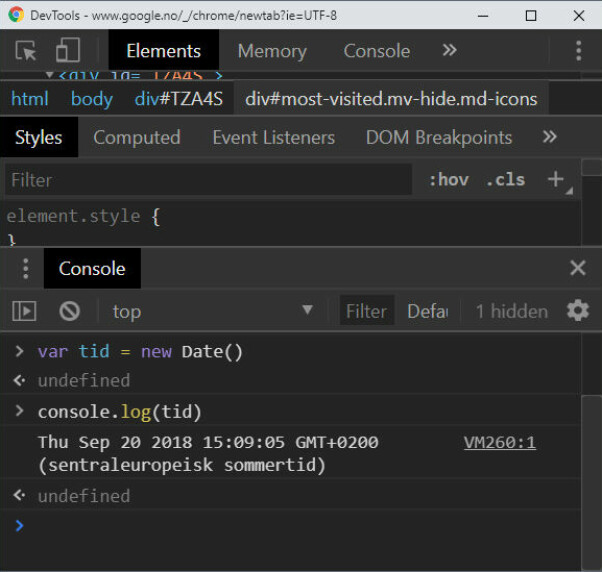The image size is (602, 572).
Task: Activate the inspect element picker icon
Action: point(26,51)
